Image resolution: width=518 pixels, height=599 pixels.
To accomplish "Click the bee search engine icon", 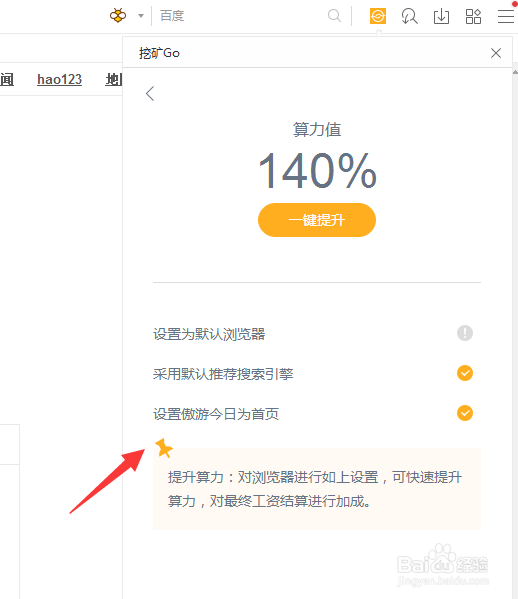I will [x=118, y=16].
